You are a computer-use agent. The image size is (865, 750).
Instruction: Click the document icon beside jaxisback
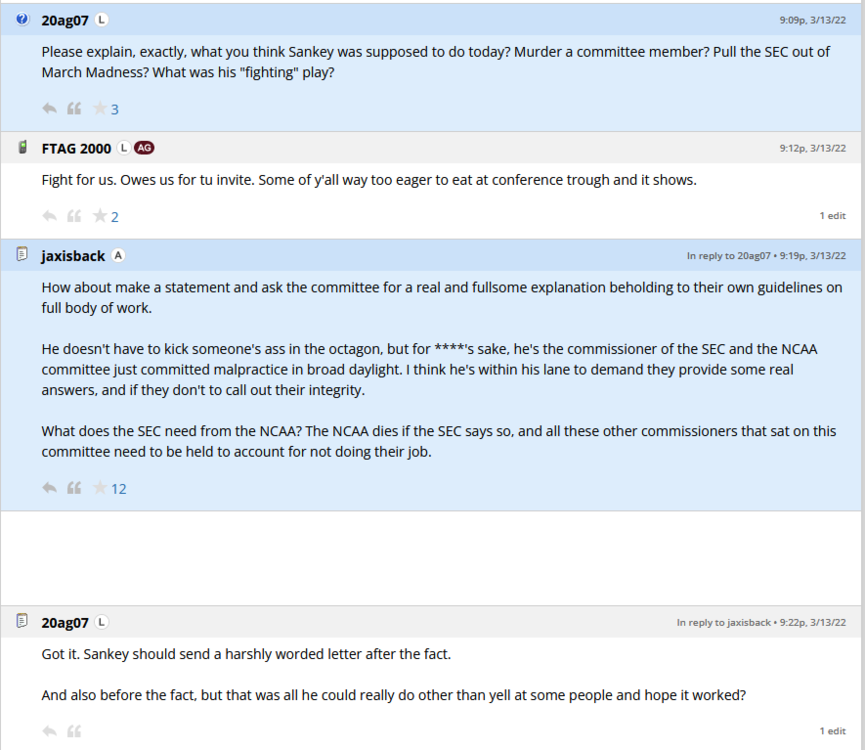pos(23,255)
